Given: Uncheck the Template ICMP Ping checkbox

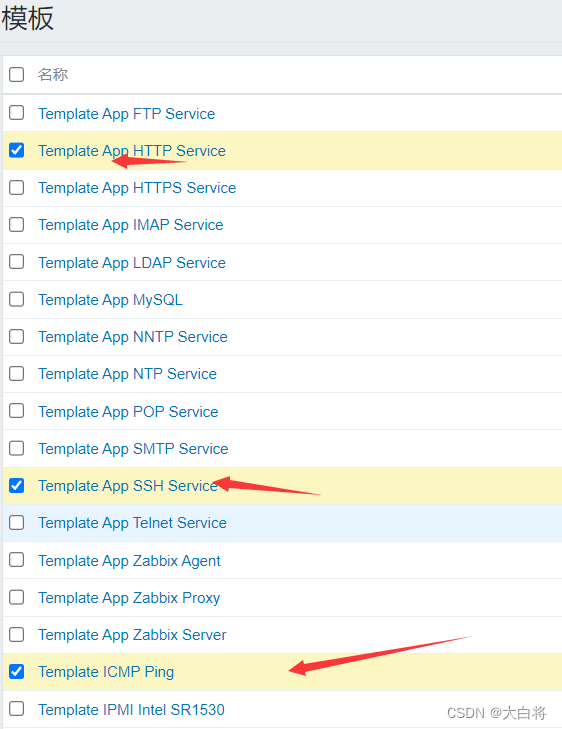Looking at the screenshot, I should (x=17, y=671).
